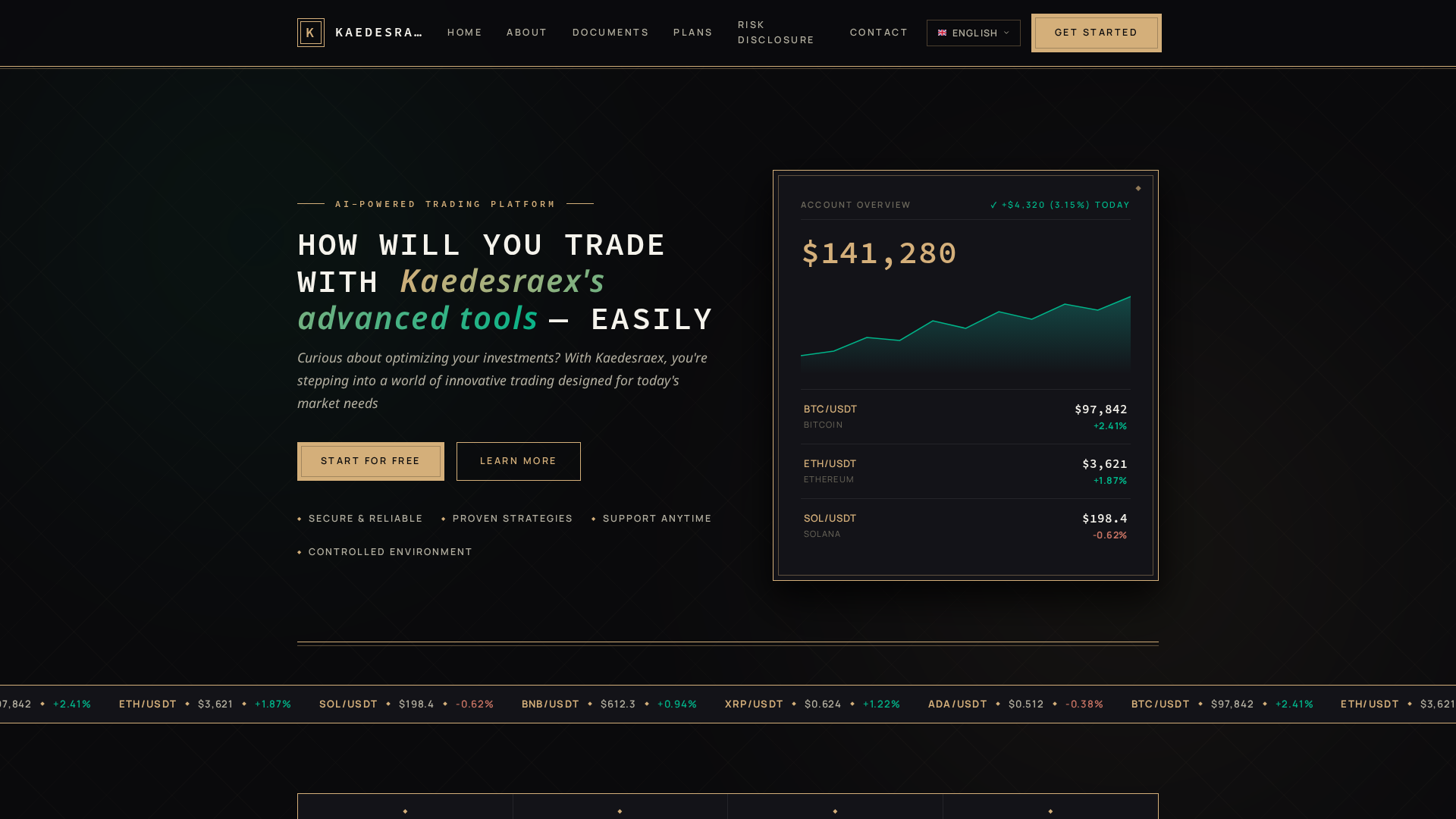Open the Documents nav link
Screen dimensions: 1456x819
click(610, 33)
